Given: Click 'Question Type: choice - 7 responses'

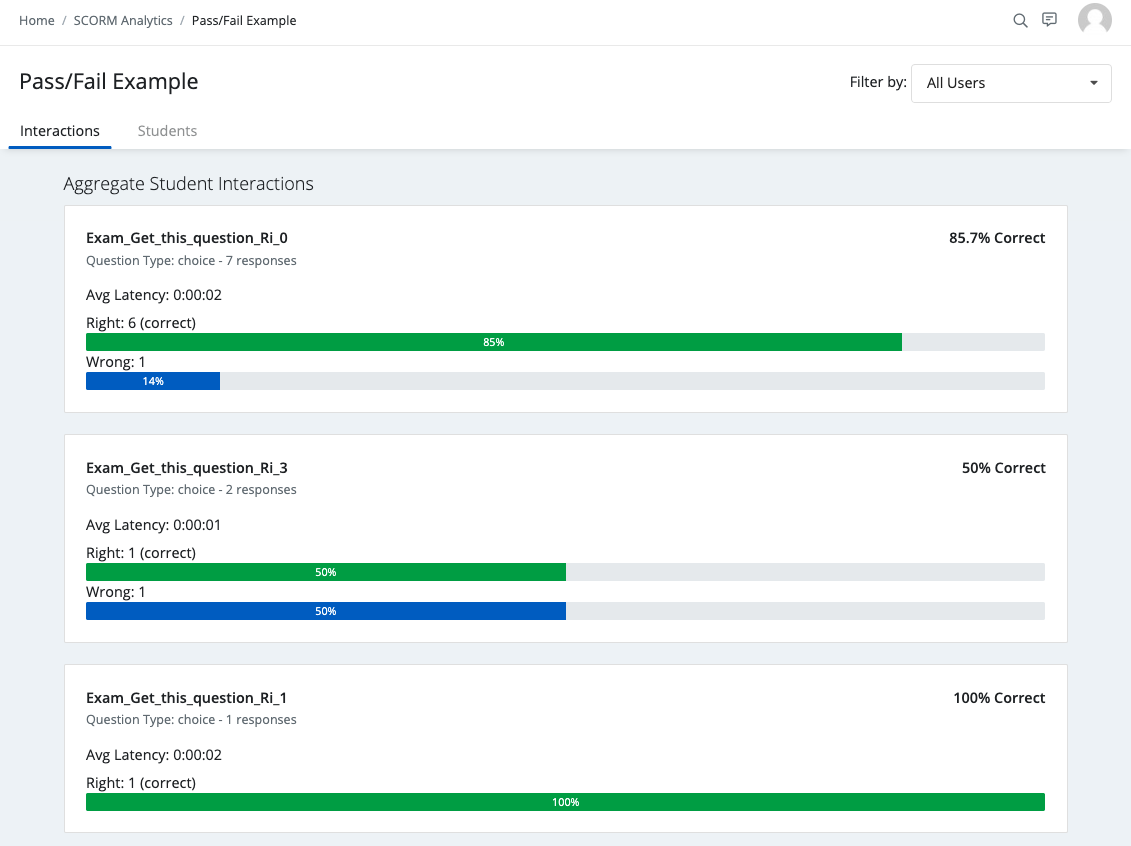Looking at the screenshot, I should click(191, 260).
